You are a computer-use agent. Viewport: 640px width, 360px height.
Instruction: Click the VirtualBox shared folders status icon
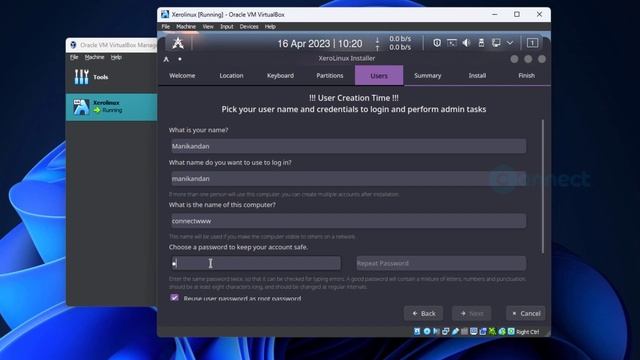tap(464, 331)
